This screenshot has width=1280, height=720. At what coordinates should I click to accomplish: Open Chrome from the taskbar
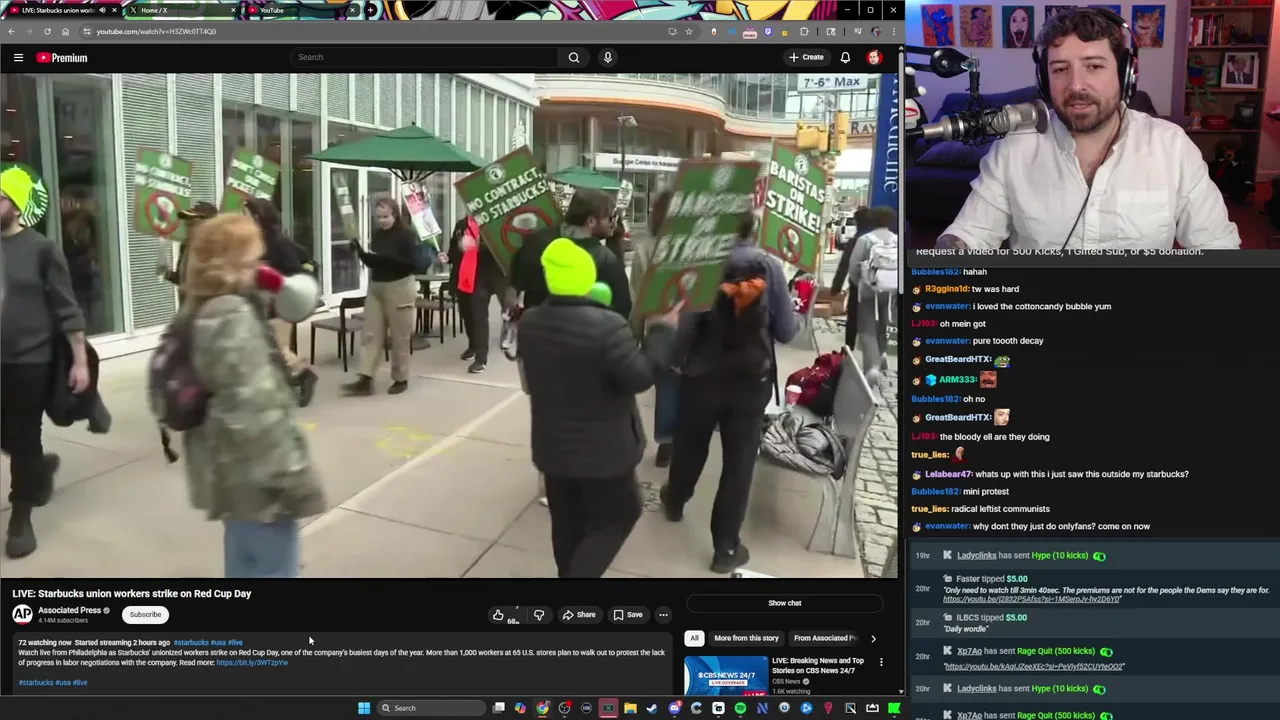point(543,708)
